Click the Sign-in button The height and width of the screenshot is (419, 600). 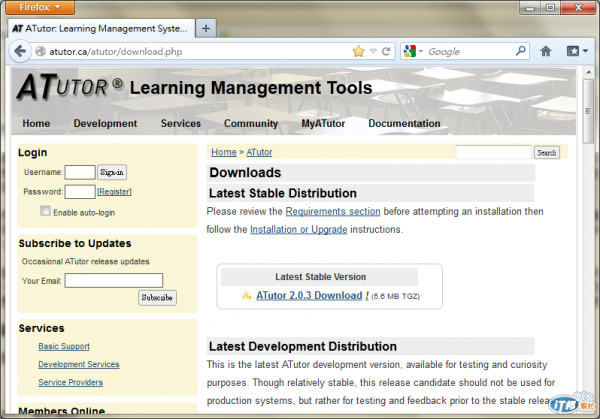tap(112, 172)
